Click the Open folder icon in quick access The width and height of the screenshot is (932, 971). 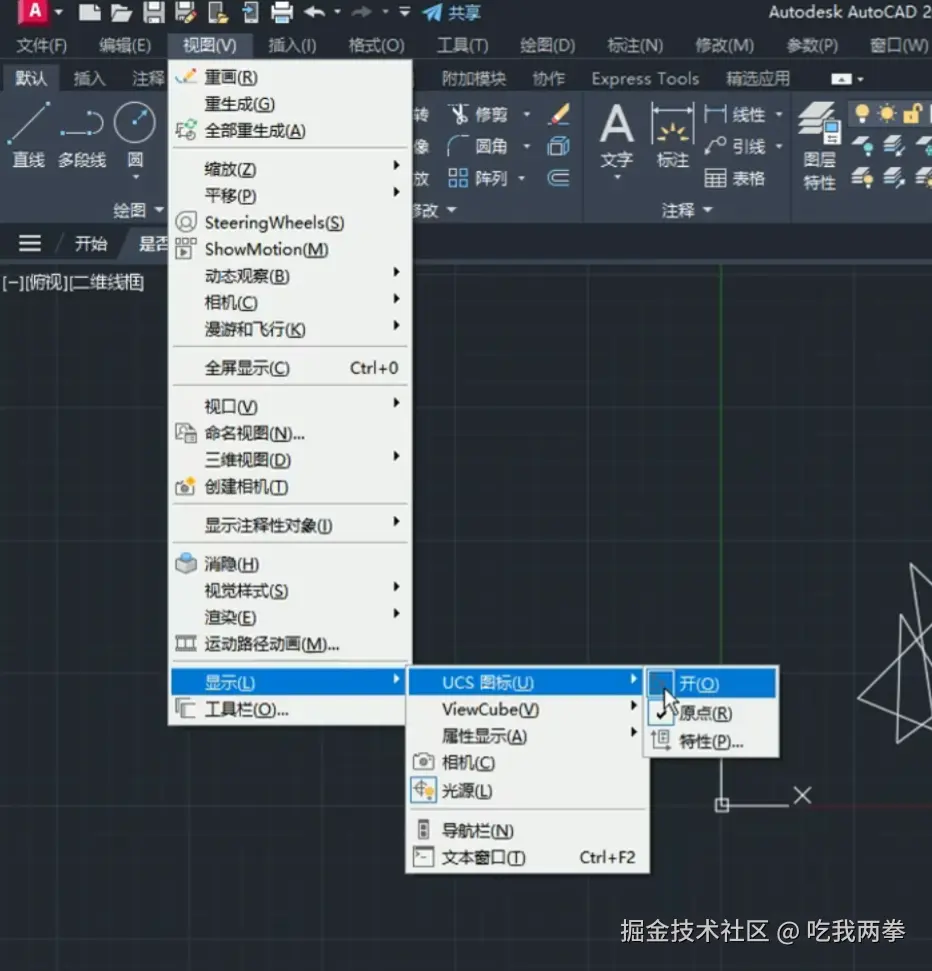pos(121,12)
